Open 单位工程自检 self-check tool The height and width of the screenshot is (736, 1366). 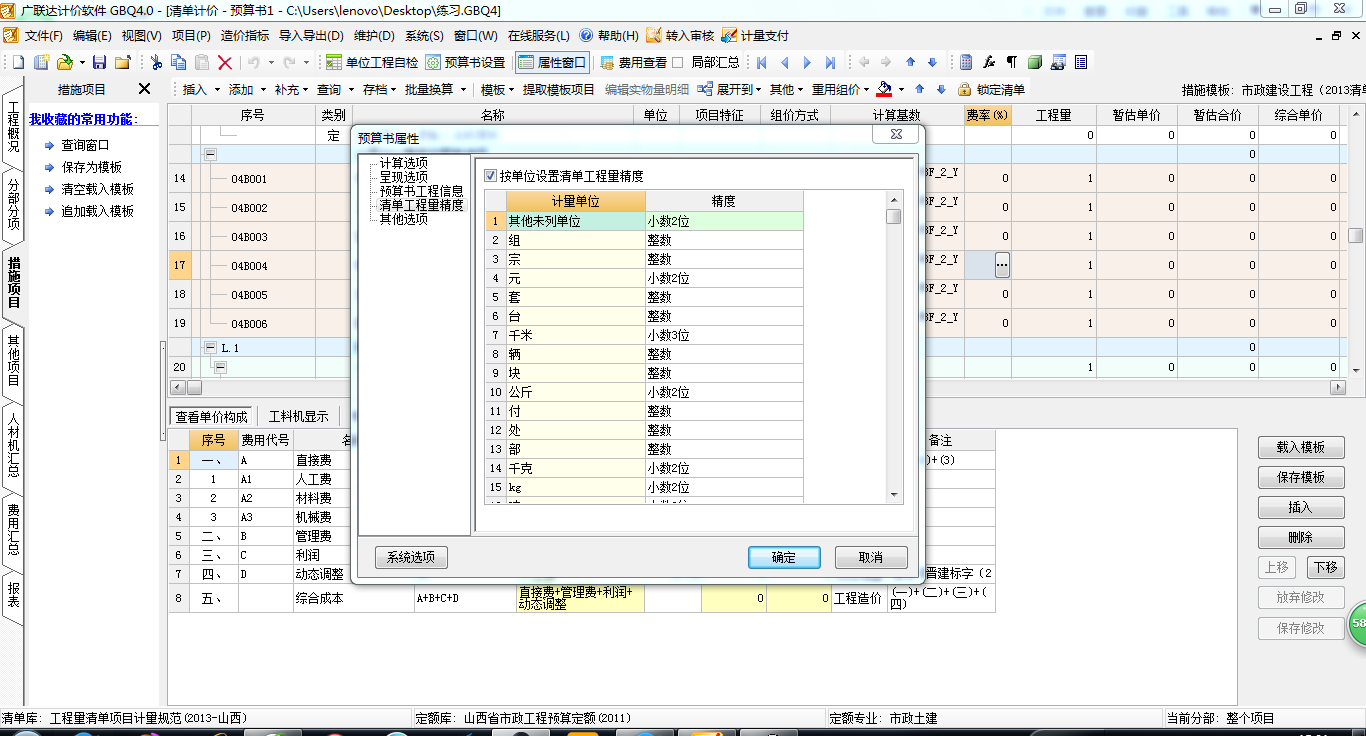(372, 62)
